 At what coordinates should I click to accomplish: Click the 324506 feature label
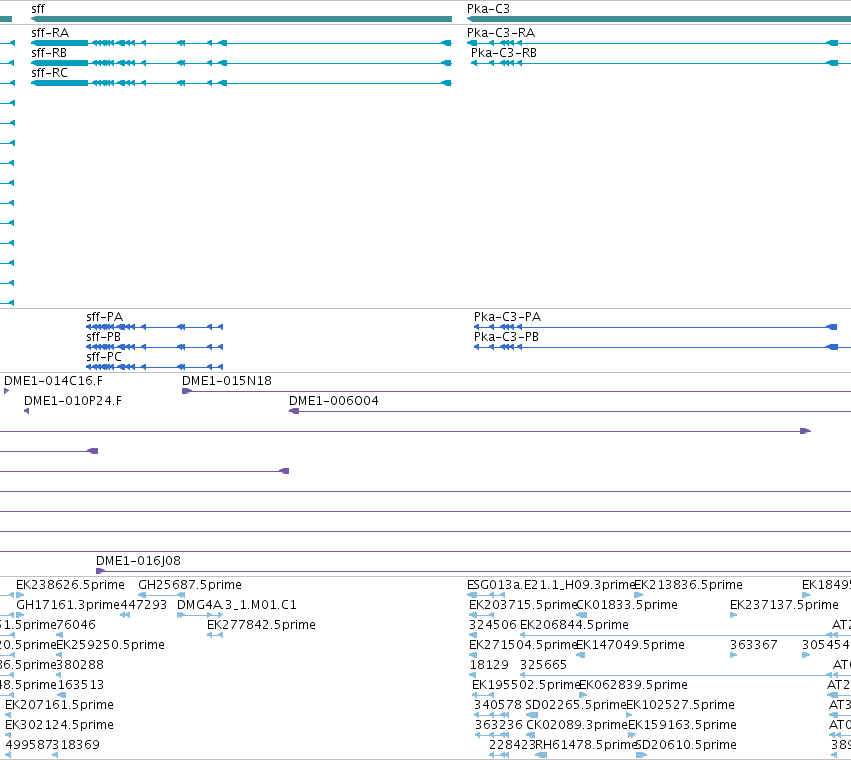point(493,625)
